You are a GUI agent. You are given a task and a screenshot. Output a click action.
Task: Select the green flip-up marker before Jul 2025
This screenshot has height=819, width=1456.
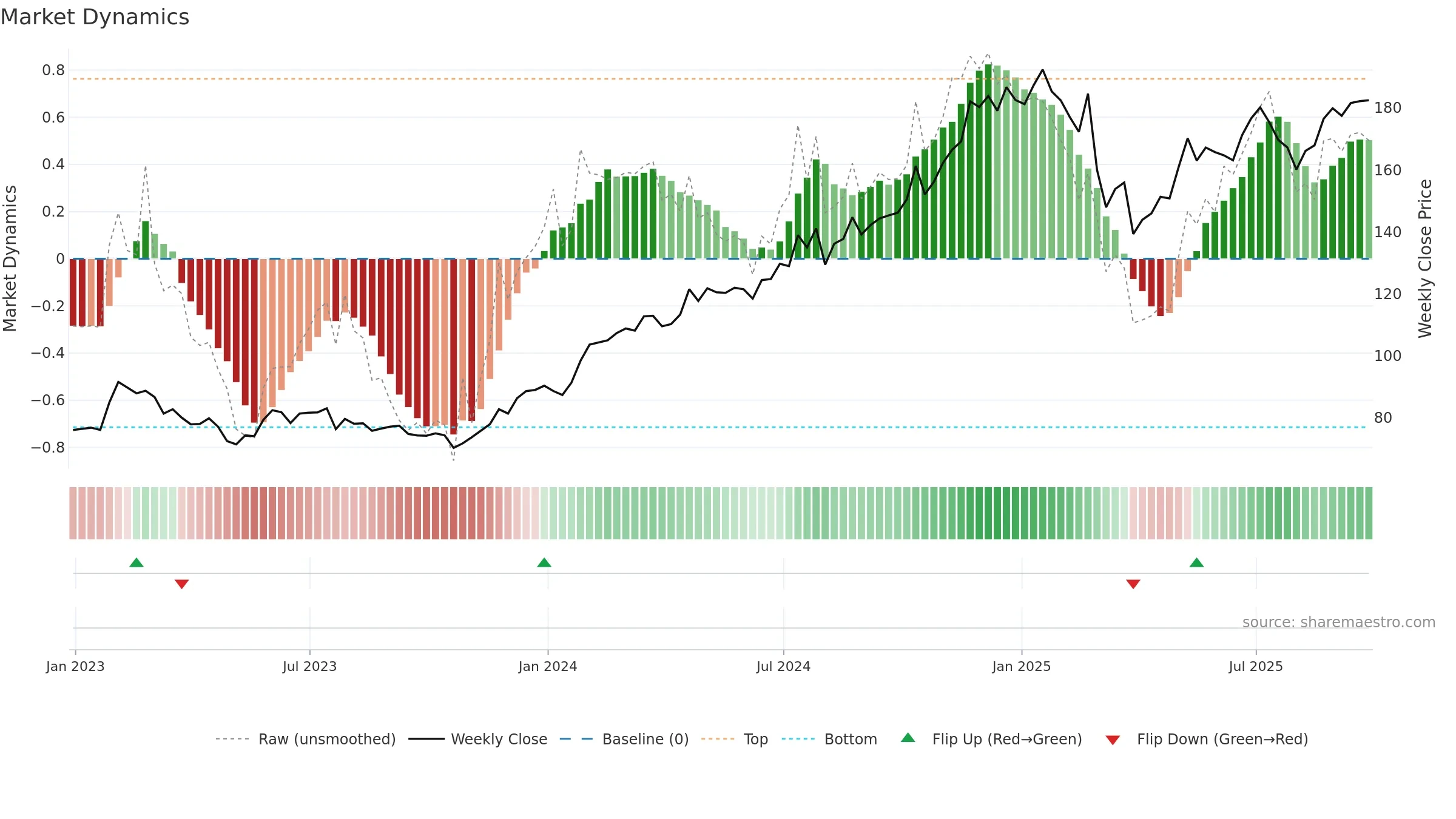click(1197, 562)
